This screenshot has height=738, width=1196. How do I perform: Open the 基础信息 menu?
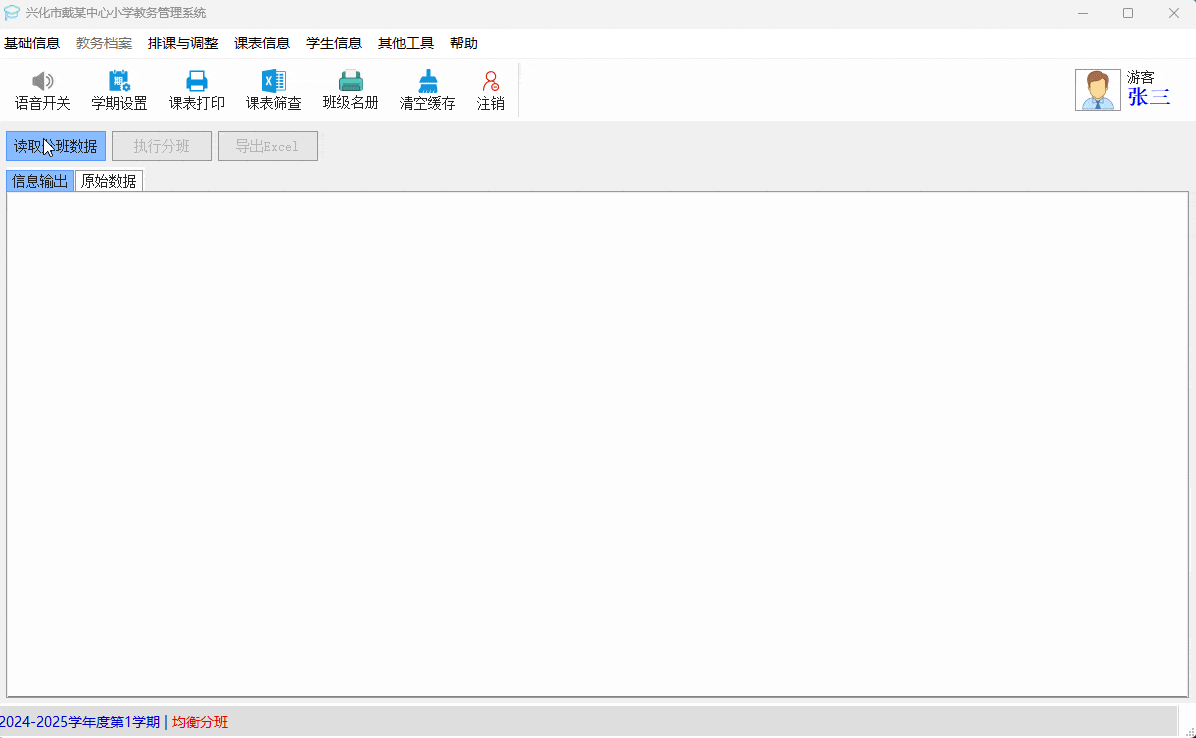click(x=32, y=43)
